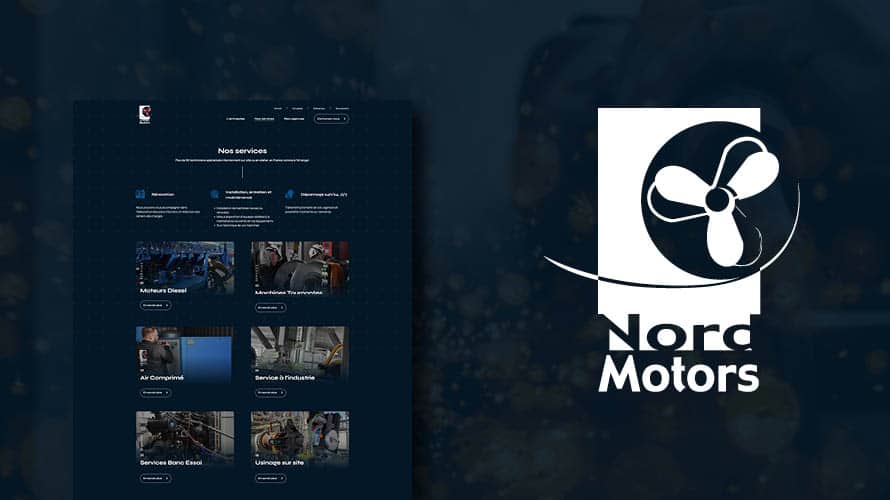Click the Rénovation section heading

pos(163,194)
